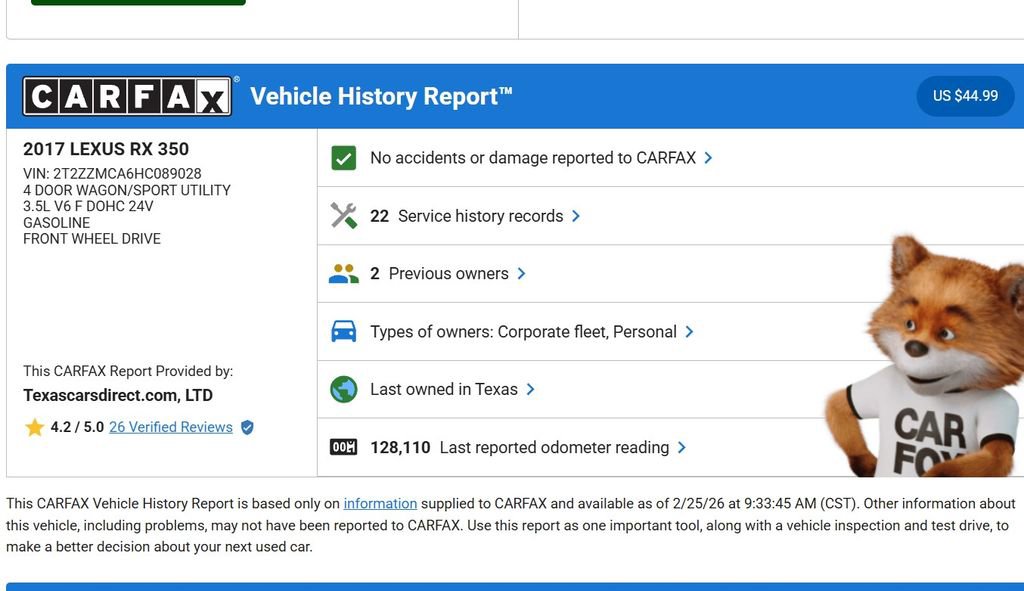Screen dimensions: 1024x591
Task: Click the US $44.99 price button
Action: pyautogui.click(x=965, y=96)
